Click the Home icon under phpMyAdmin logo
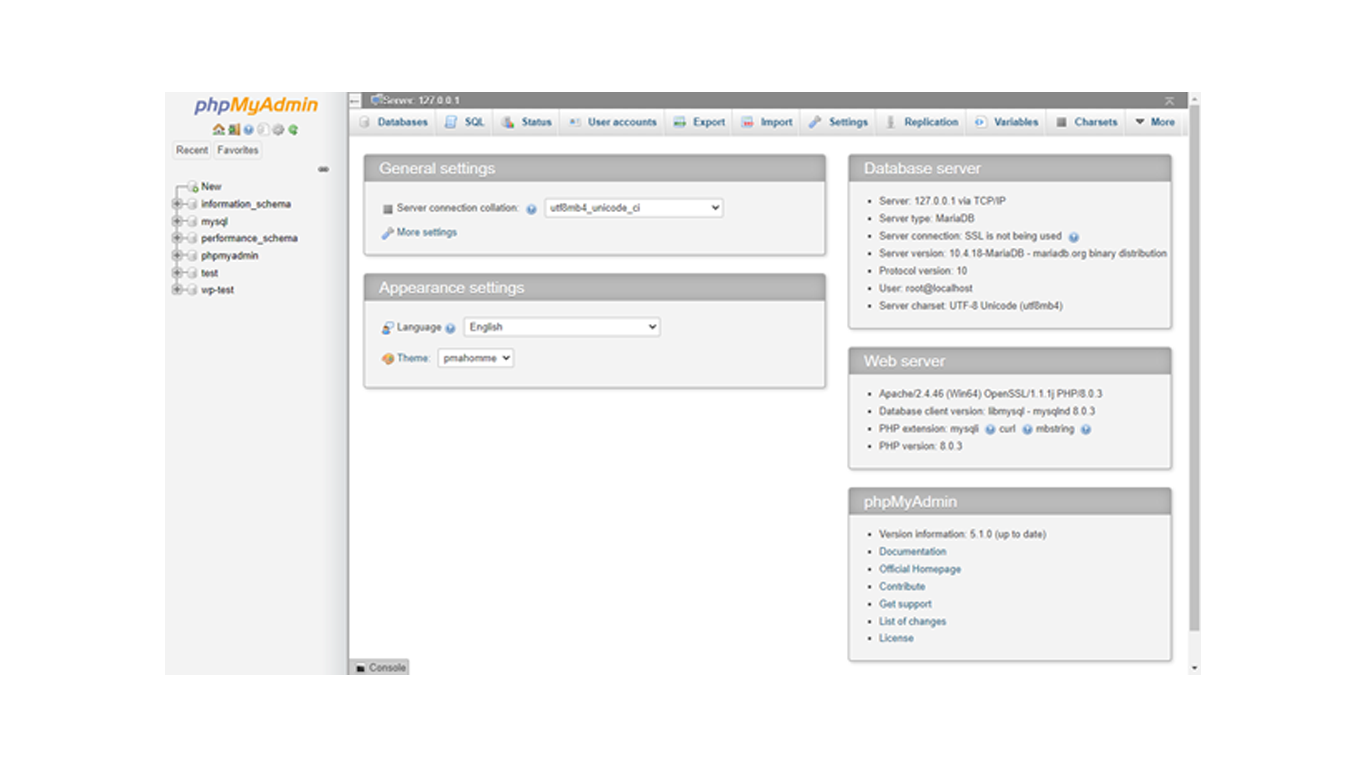The width and height of the screenshot is (1366, 768). 218,130
